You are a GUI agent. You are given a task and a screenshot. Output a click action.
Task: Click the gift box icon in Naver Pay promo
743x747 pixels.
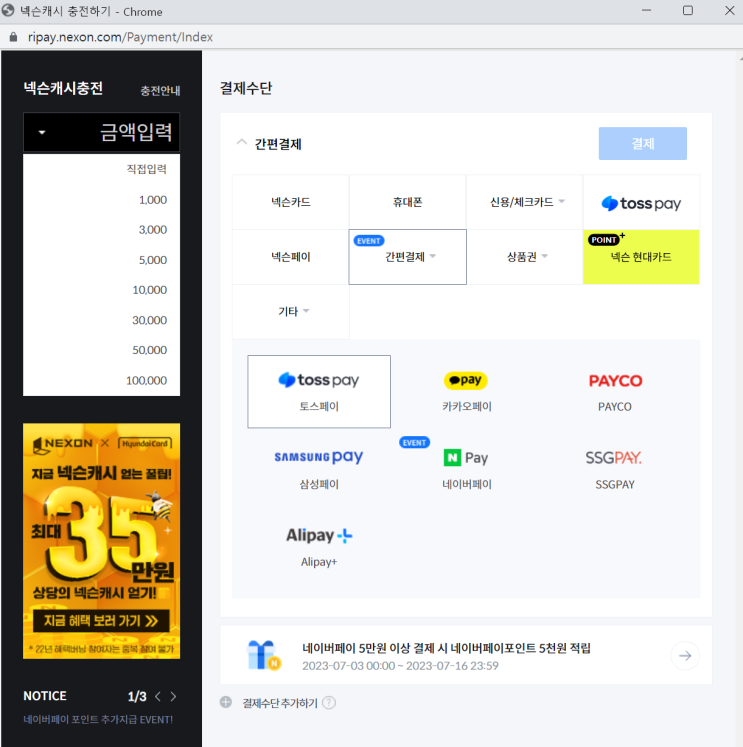coord(264,655)
